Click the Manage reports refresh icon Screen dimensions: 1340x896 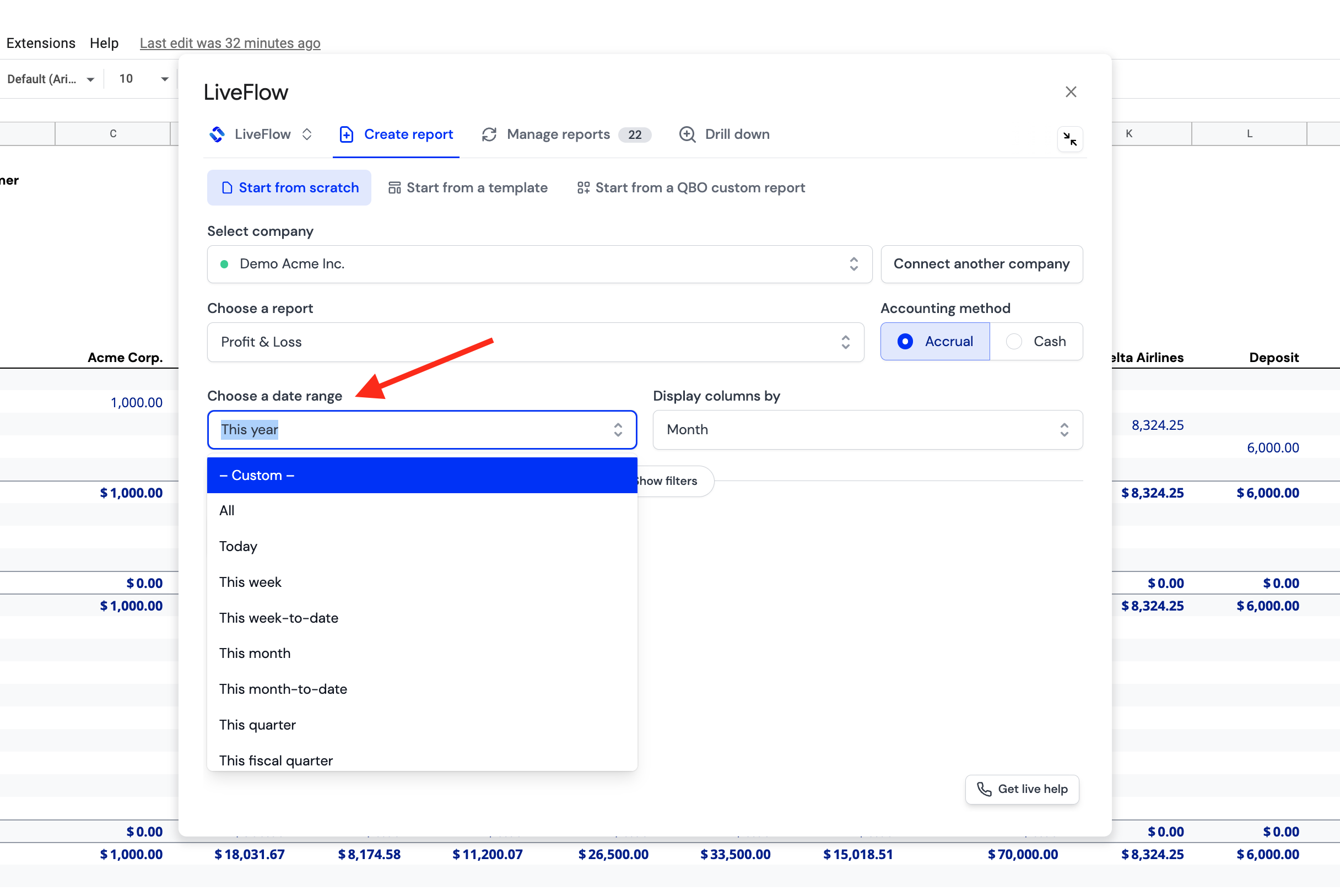coord(489,134)
